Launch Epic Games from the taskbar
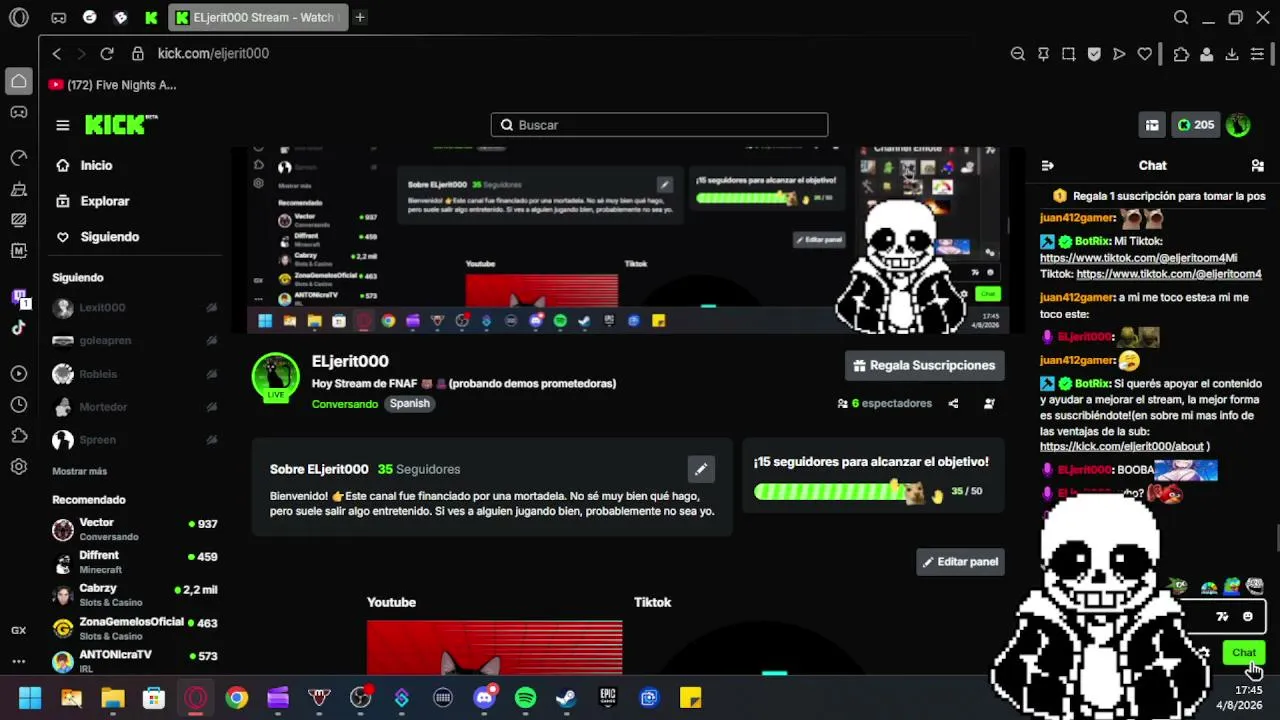1280x720 pixels. pyautogui.click(x=607, y=698)
